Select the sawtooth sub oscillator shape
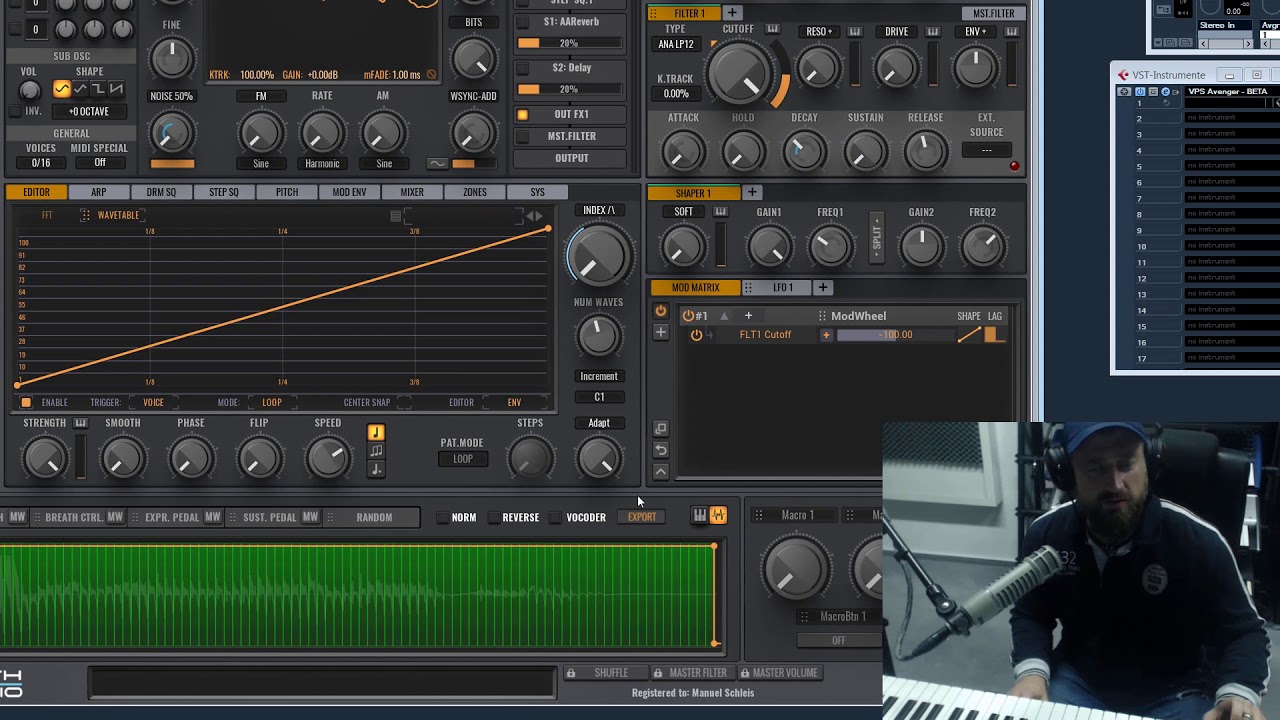This screenshot has height=720, width=1280. click(x=116, y=90)
